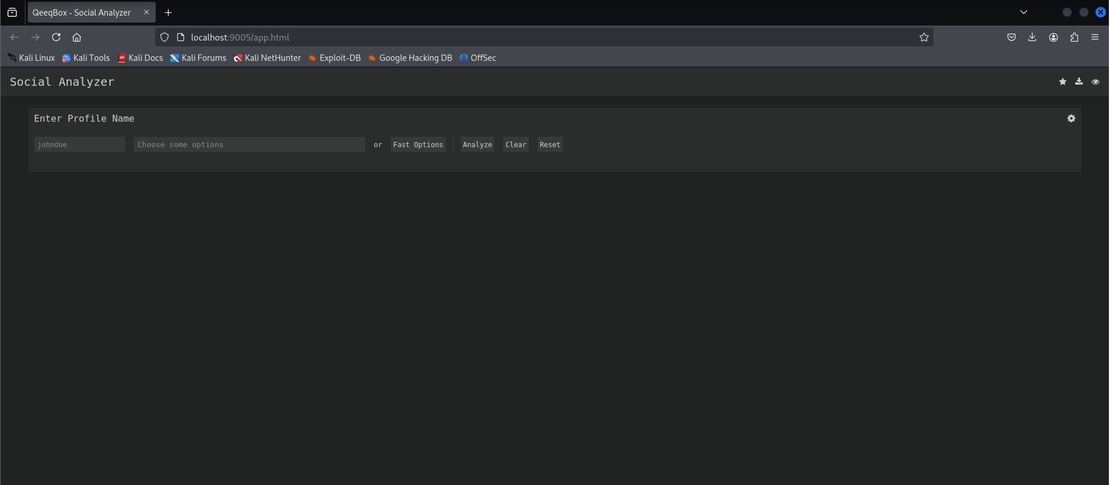
Task: Open the 'Choose some options' dropdown
Action: tap(249, 145)
